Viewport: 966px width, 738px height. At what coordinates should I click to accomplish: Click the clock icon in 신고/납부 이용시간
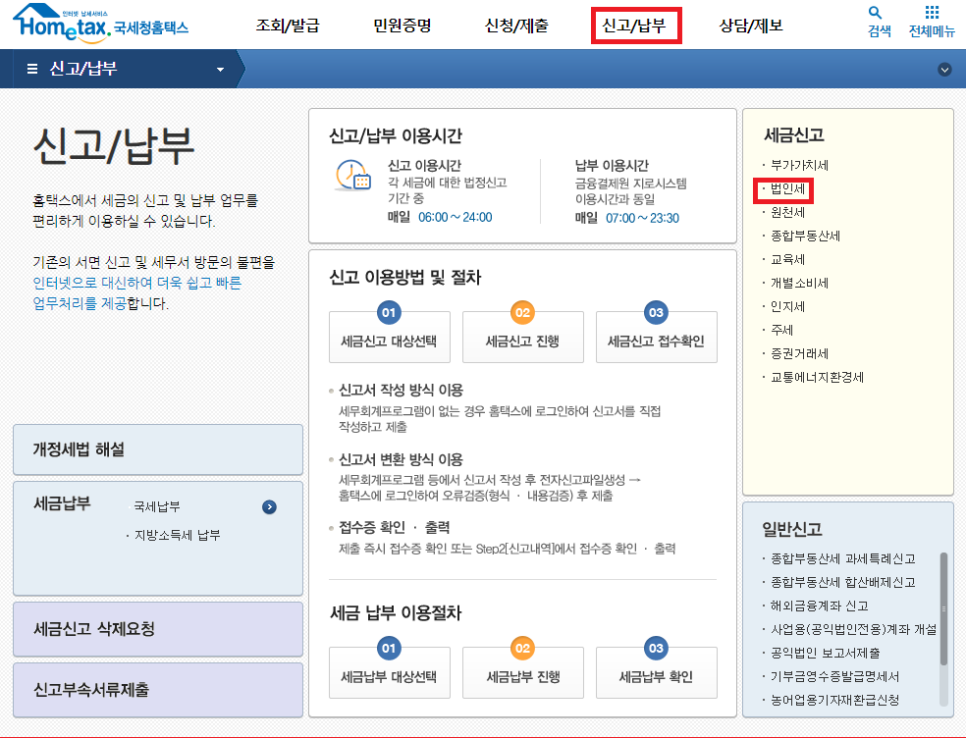[352, 176]
